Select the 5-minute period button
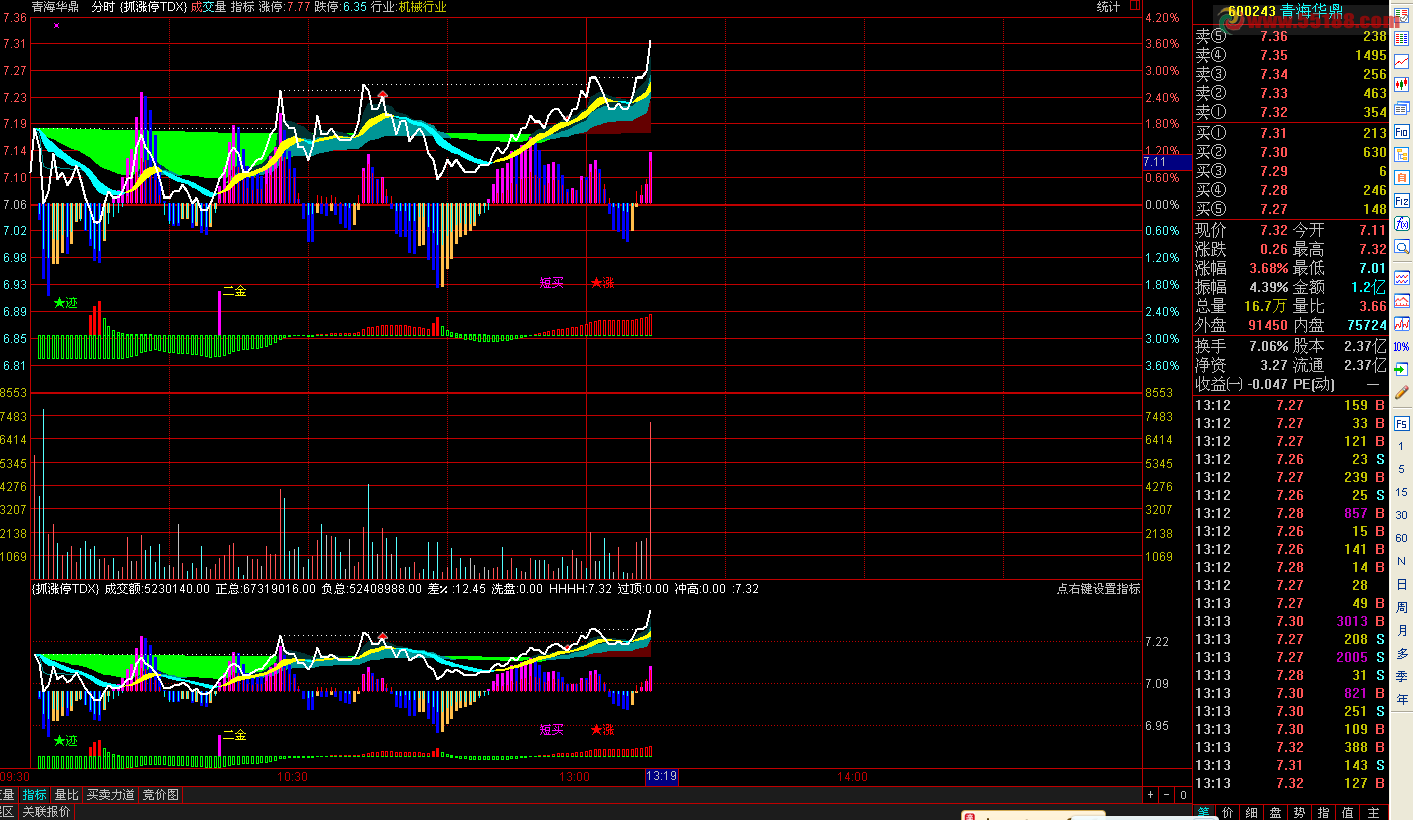This screenshot has width=1413, height=820. pos(1402,469)
